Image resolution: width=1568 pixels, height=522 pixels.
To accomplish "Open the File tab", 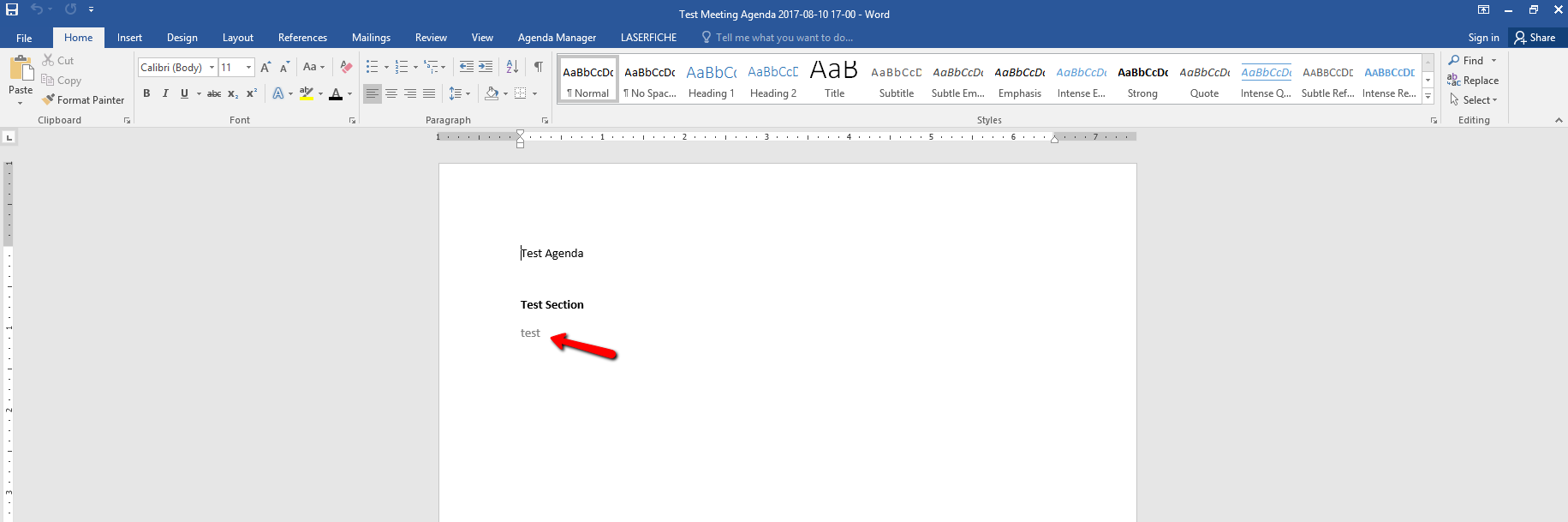I will tap(24, 38).
